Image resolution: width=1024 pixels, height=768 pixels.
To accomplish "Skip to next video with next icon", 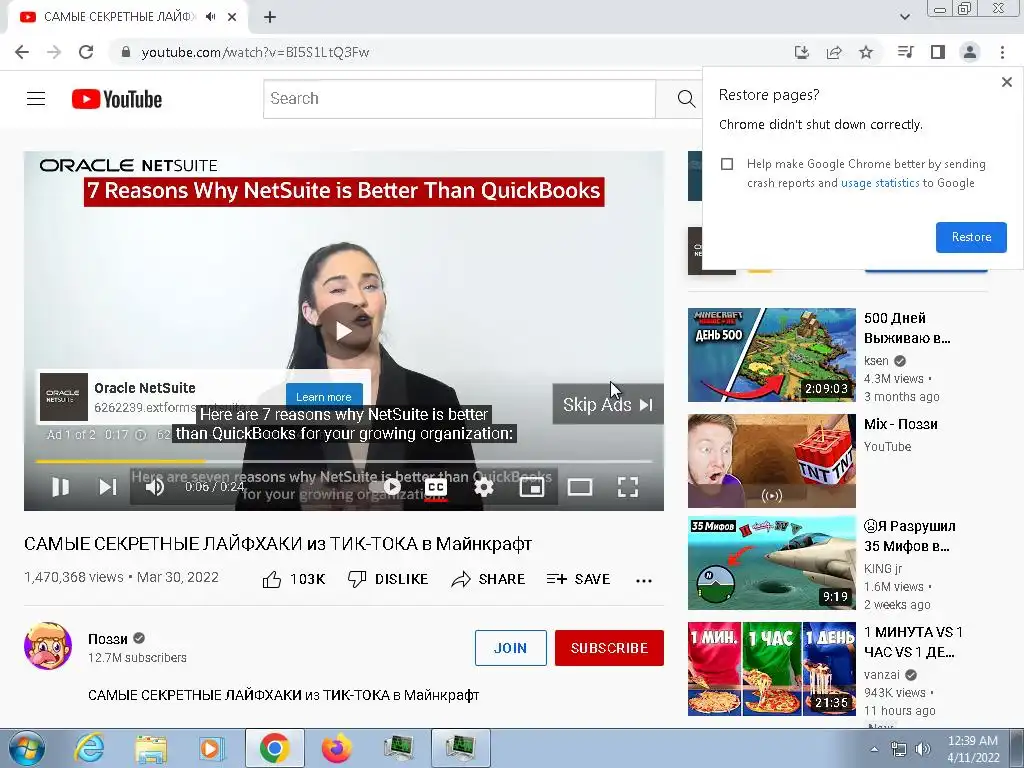I will click(x=108, y=487).
